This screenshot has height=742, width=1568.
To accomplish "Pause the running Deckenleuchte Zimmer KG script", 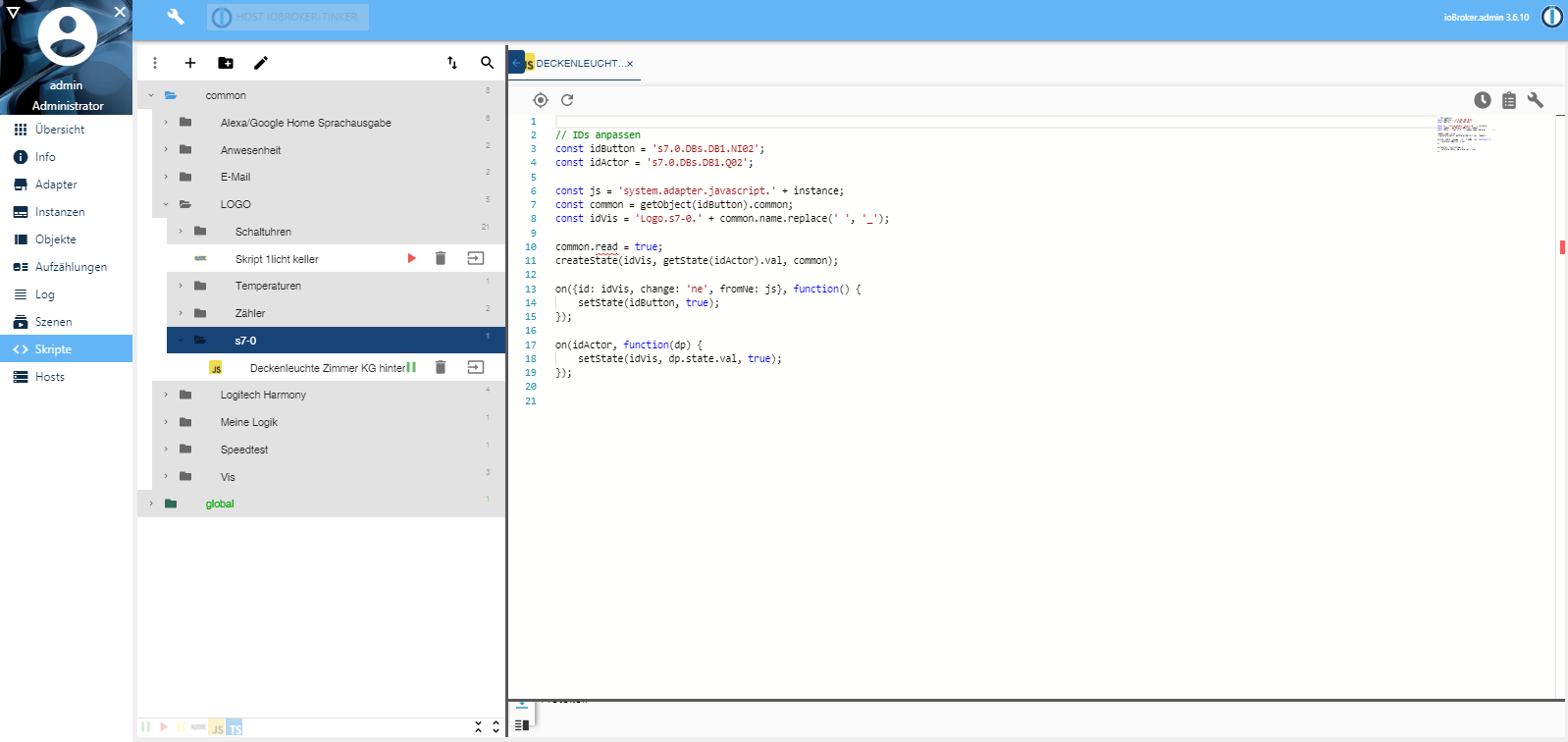I will tap(412, 367).
